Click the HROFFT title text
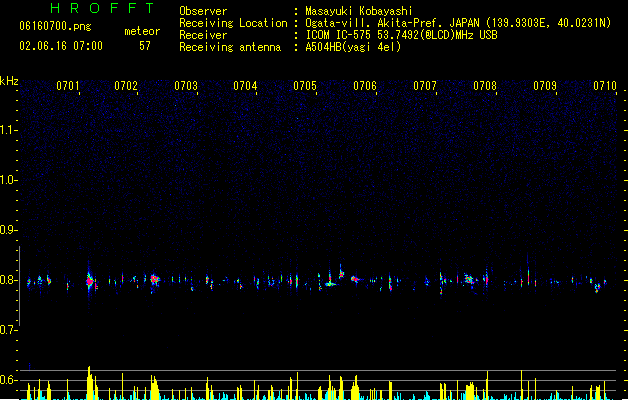Screen dimensions: 629x400 click(x=102, y=8)
